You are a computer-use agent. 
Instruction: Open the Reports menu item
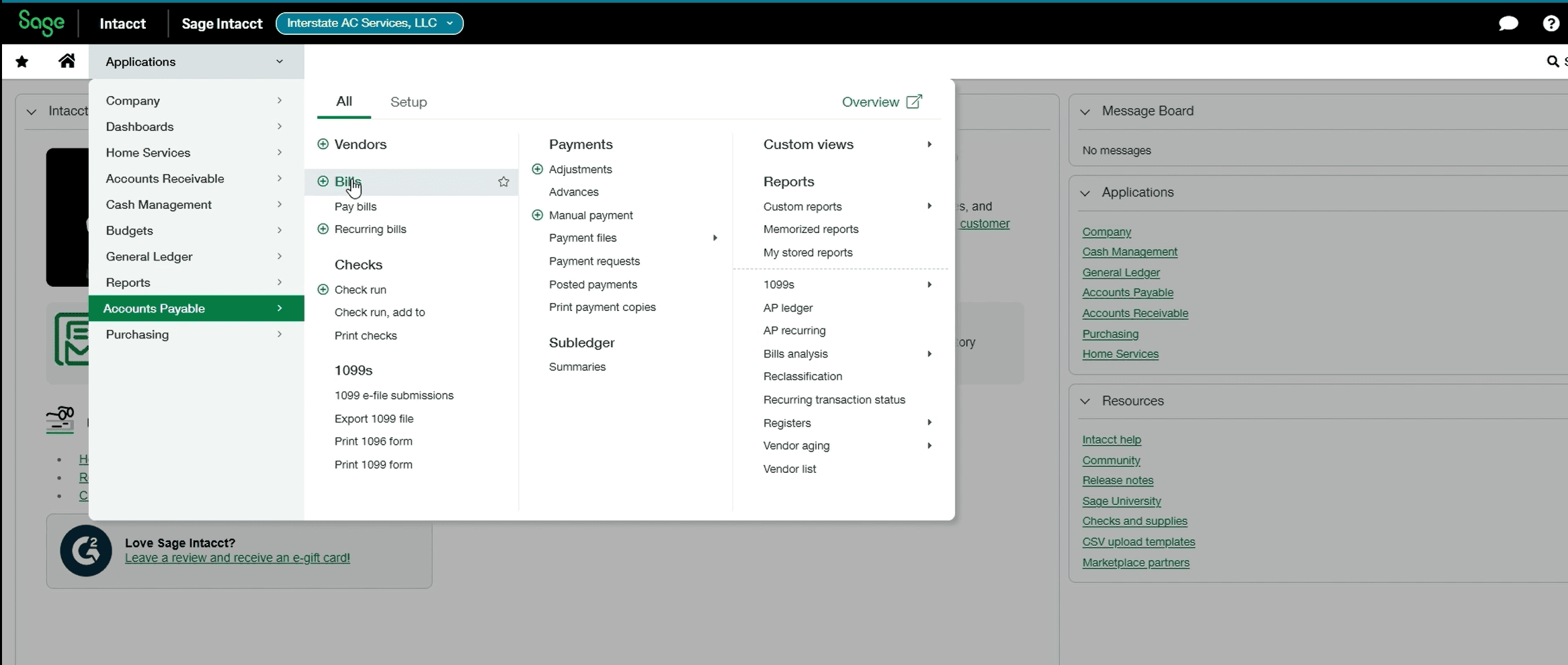(196, 283)
